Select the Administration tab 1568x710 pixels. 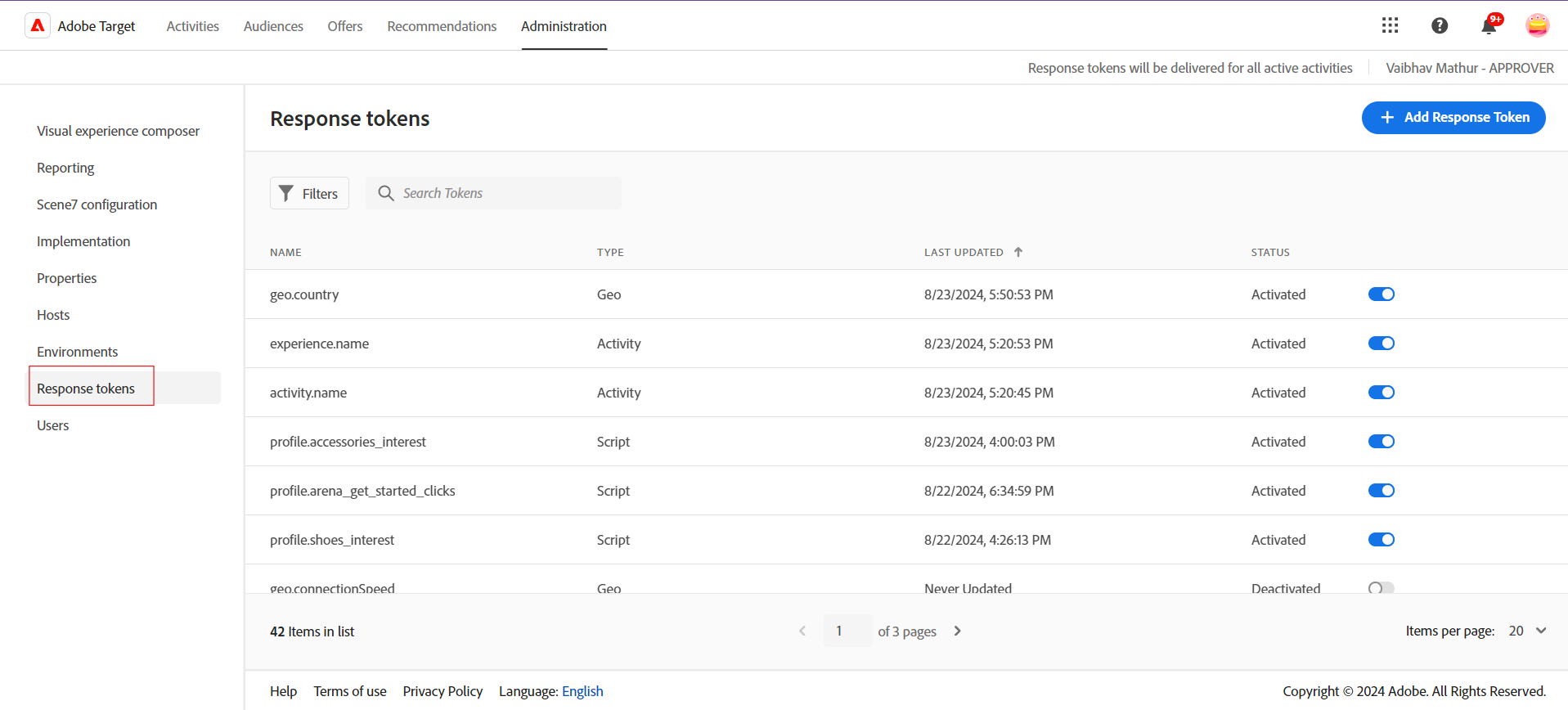pos(564,26)
